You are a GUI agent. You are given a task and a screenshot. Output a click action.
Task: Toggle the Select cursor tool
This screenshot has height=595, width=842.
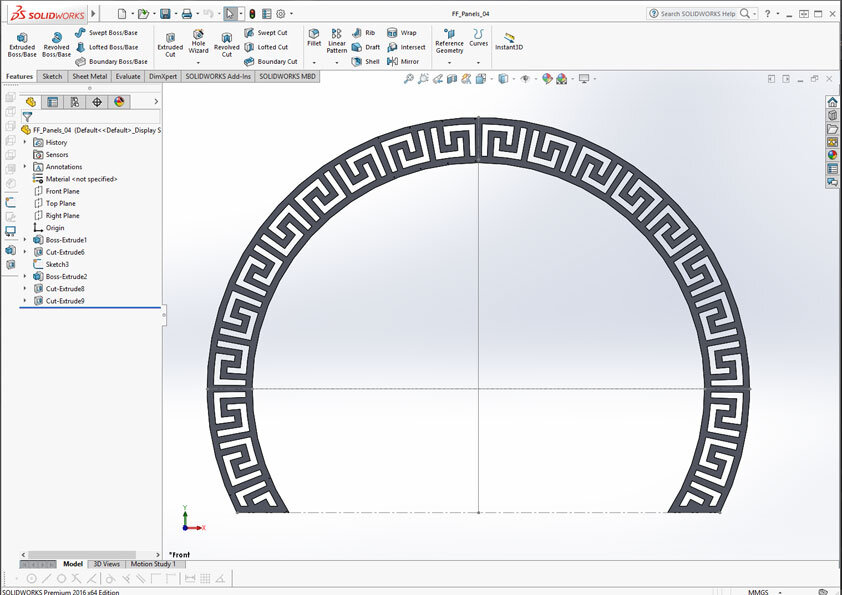tap(230, 13)
